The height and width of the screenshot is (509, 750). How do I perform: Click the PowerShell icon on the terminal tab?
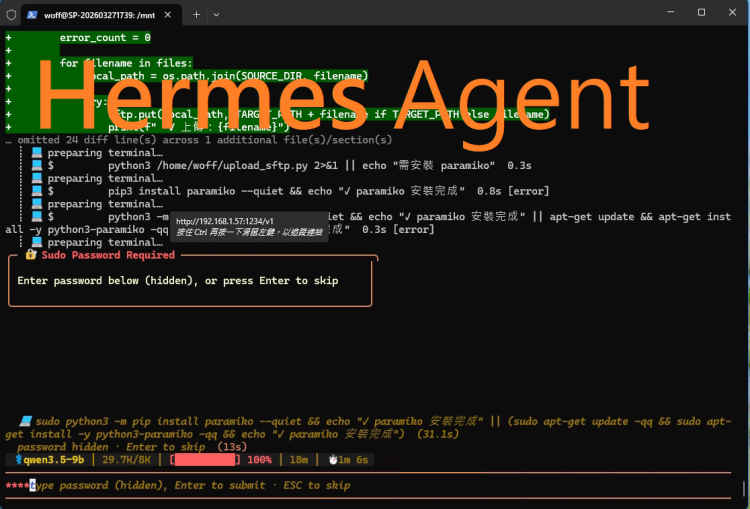[33, 14]
